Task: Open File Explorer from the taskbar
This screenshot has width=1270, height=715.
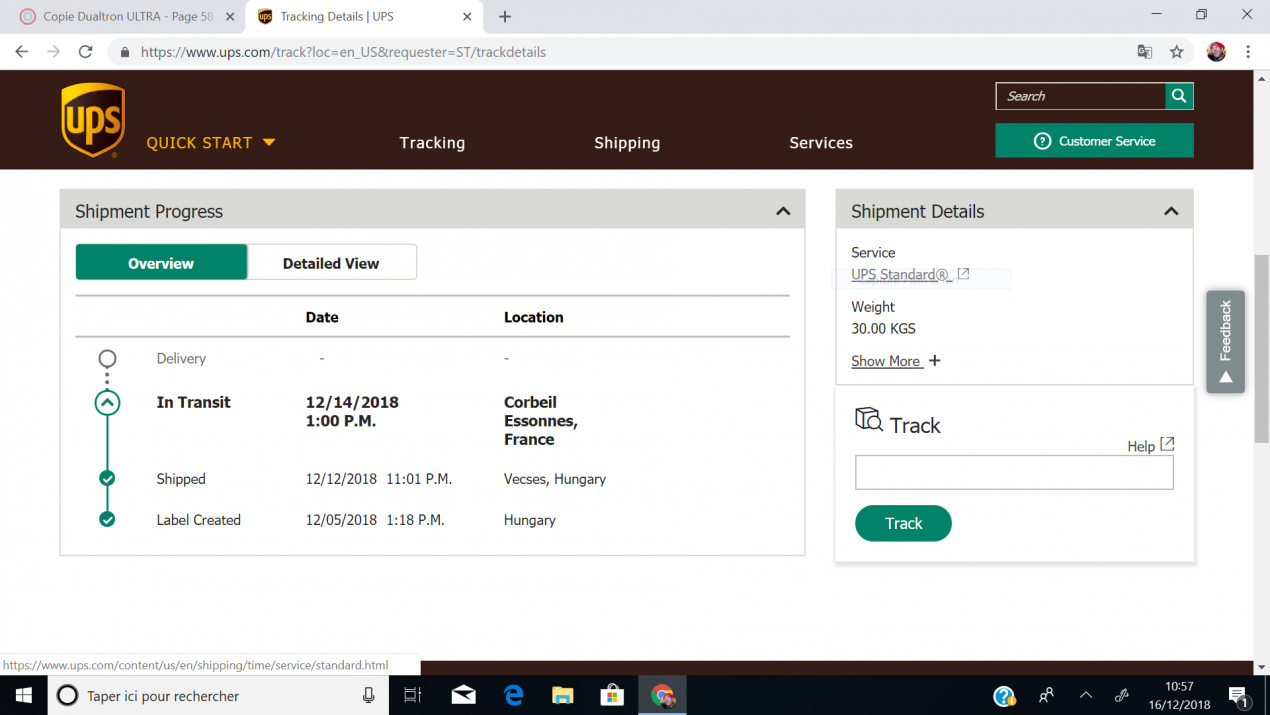Action: 563,696
